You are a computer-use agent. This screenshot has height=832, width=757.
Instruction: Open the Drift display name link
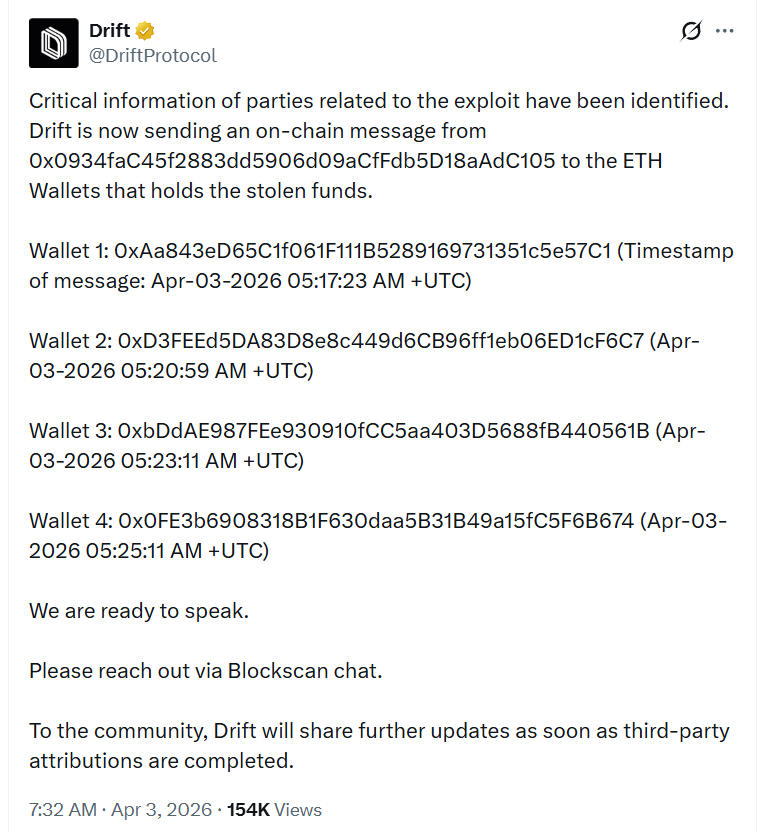[x=110, y=30]
